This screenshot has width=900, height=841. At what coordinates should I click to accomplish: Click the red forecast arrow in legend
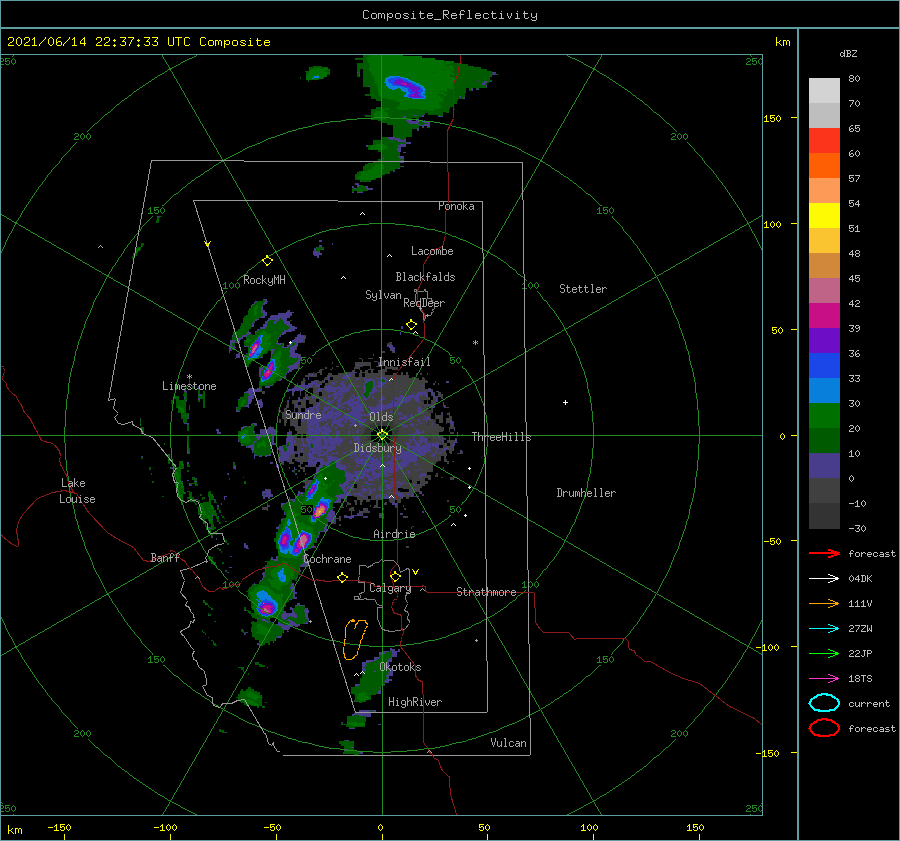tap(824, 553)
